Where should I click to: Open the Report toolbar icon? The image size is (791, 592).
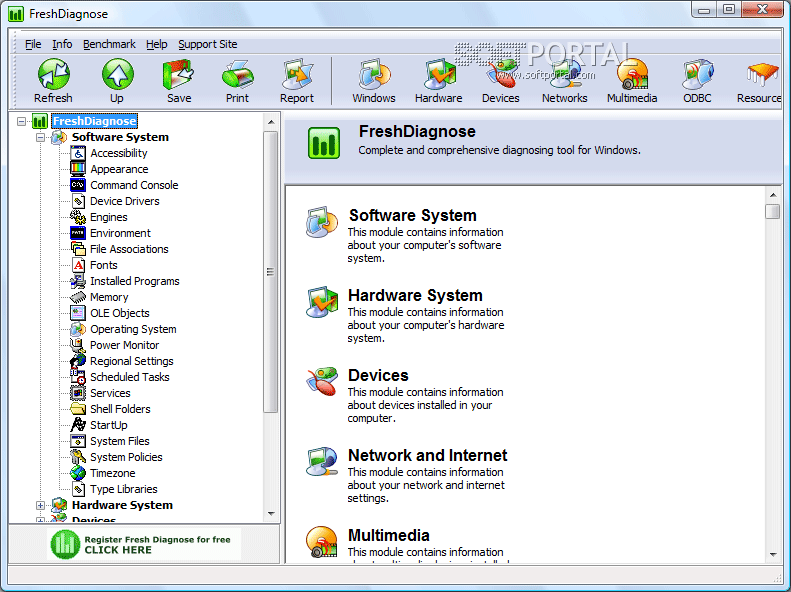click(x=297, y=75)
